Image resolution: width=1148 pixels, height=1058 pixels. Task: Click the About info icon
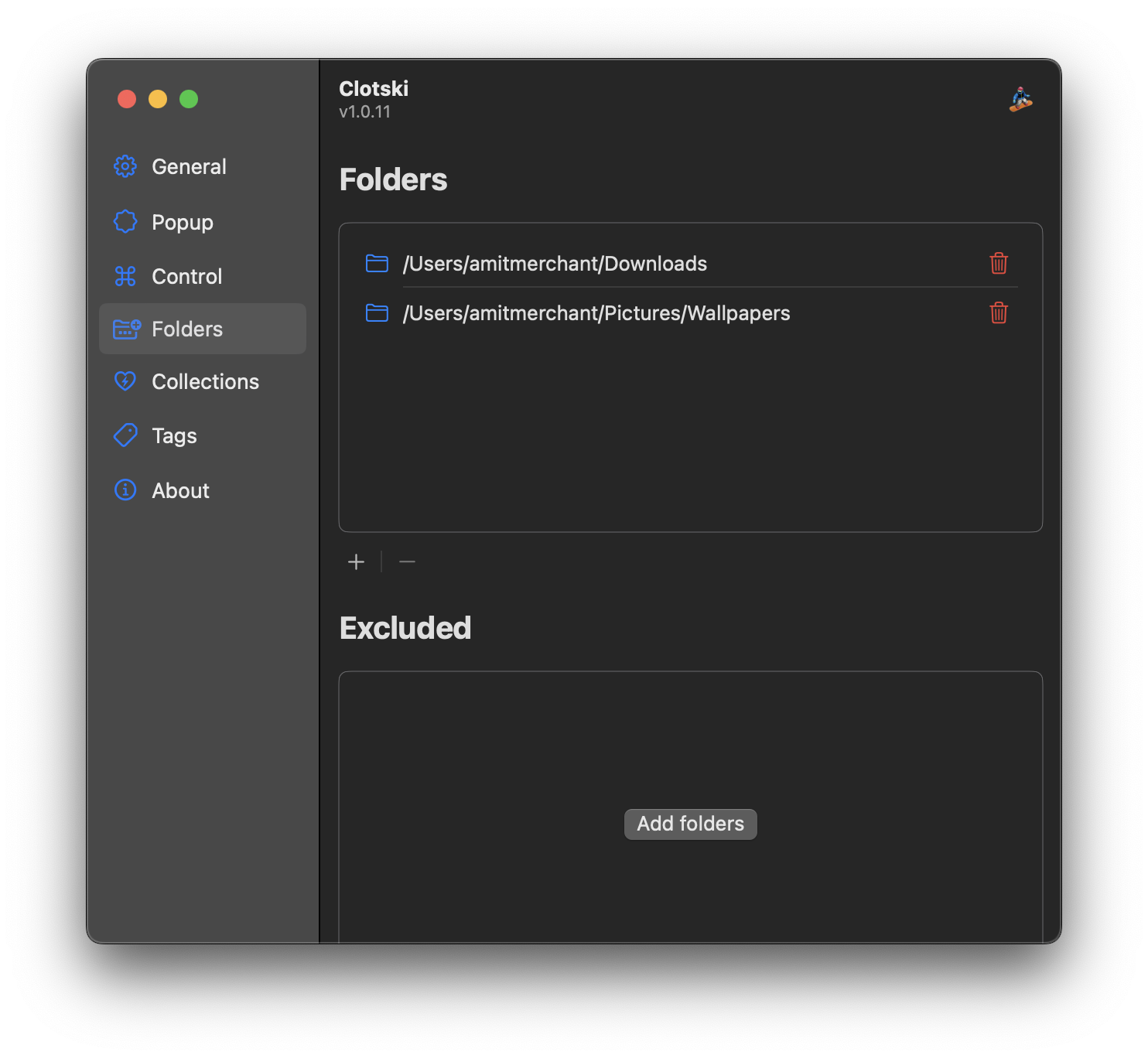coord(125,490)
